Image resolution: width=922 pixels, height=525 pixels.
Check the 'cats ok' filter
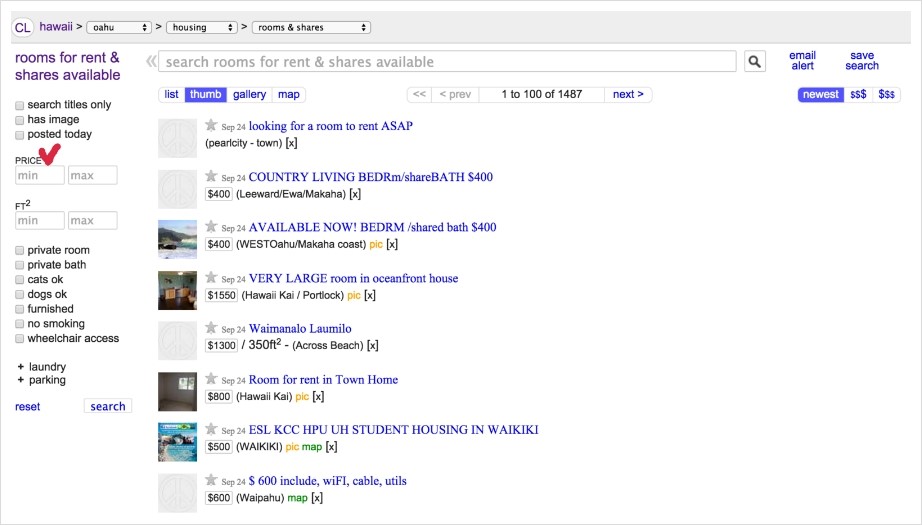[x=20, y=280]
